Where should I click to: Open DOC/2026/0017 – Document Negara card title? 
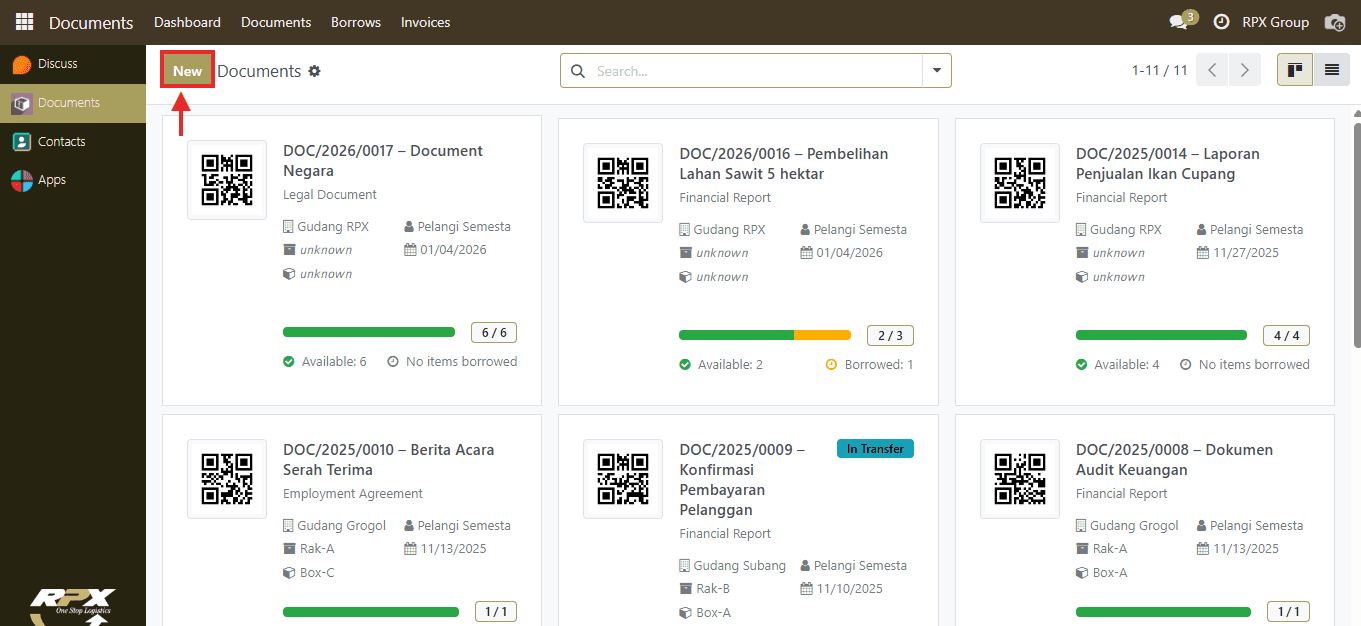click(x=383, y=161)
